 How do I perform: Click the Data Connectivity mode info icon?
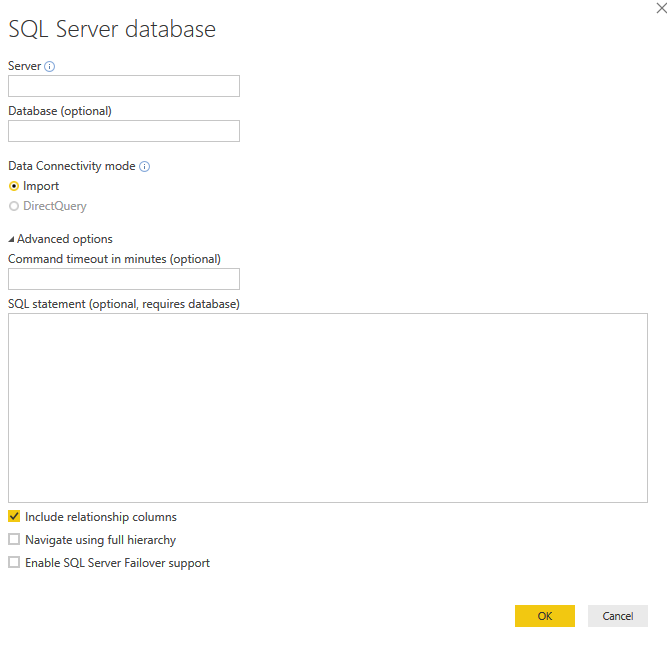145,166
